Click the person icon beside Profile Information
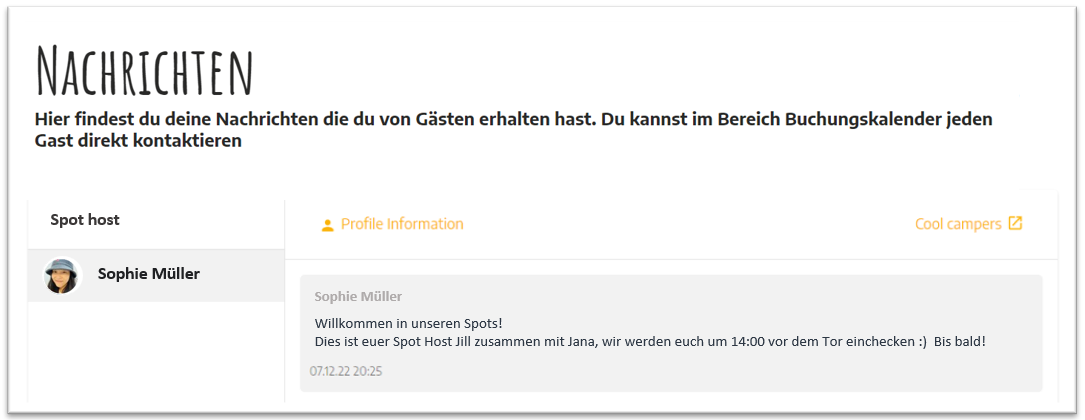1085x420 pixels. pos(327,225)
